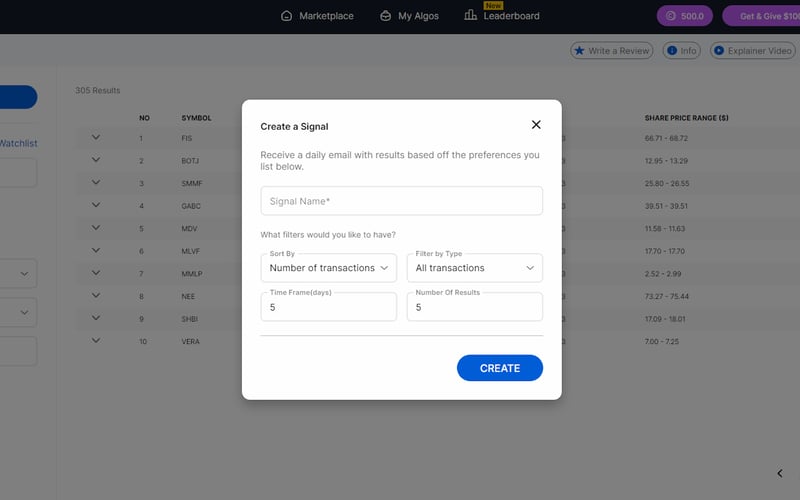Click the Time Frame(days) field
The height and width of the screenshot is (500, 800).
click(329, 307)
